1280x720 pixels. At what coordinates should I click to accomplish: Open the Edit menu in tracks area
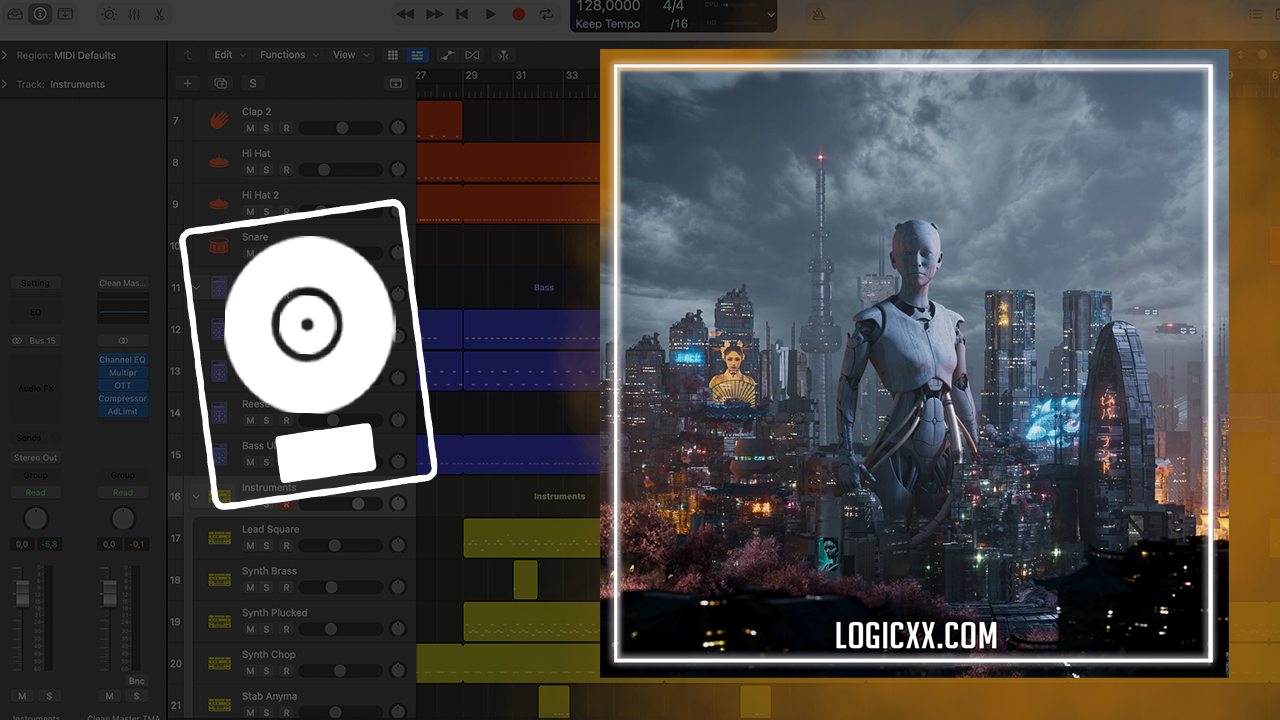pos(229,55)
